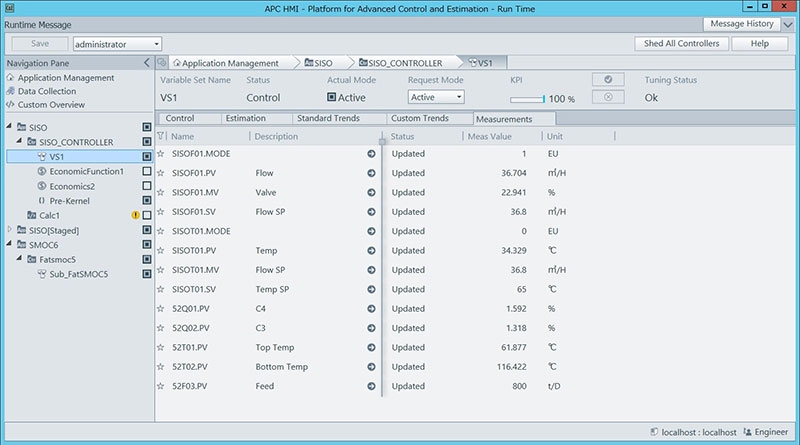This screenshot has height=445, width=800.
Task: Click the cancel cross button beside KPI
Action: 608,97
